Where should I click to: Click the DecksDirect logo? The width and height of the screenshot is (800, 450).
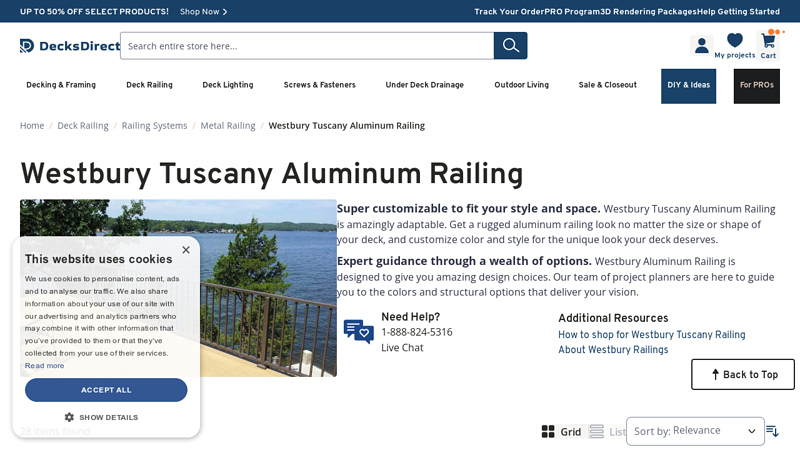pyautogui.click(x=70, y=46)
